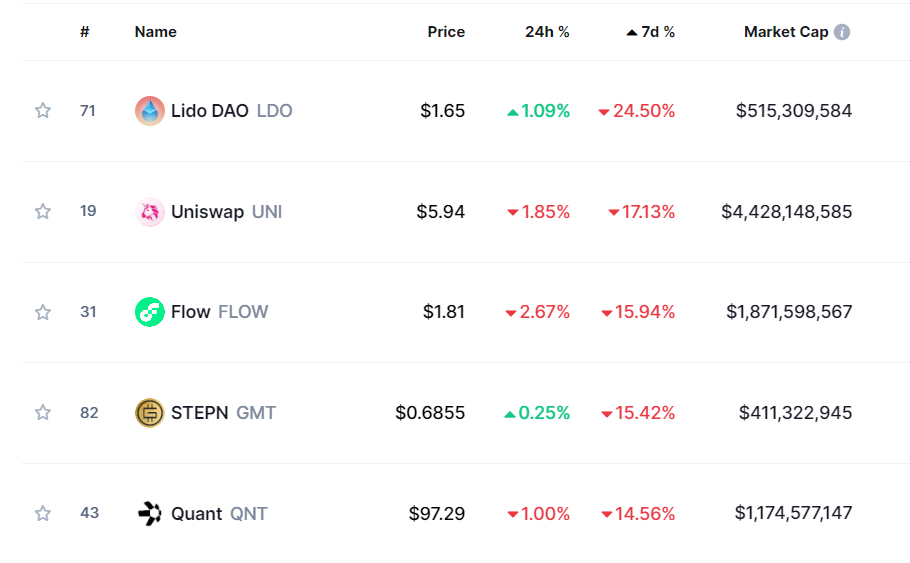Click the Quant QNT logo icon
Image resolution: width=910 pixels, height=563 pixels.
coord(149,514)
